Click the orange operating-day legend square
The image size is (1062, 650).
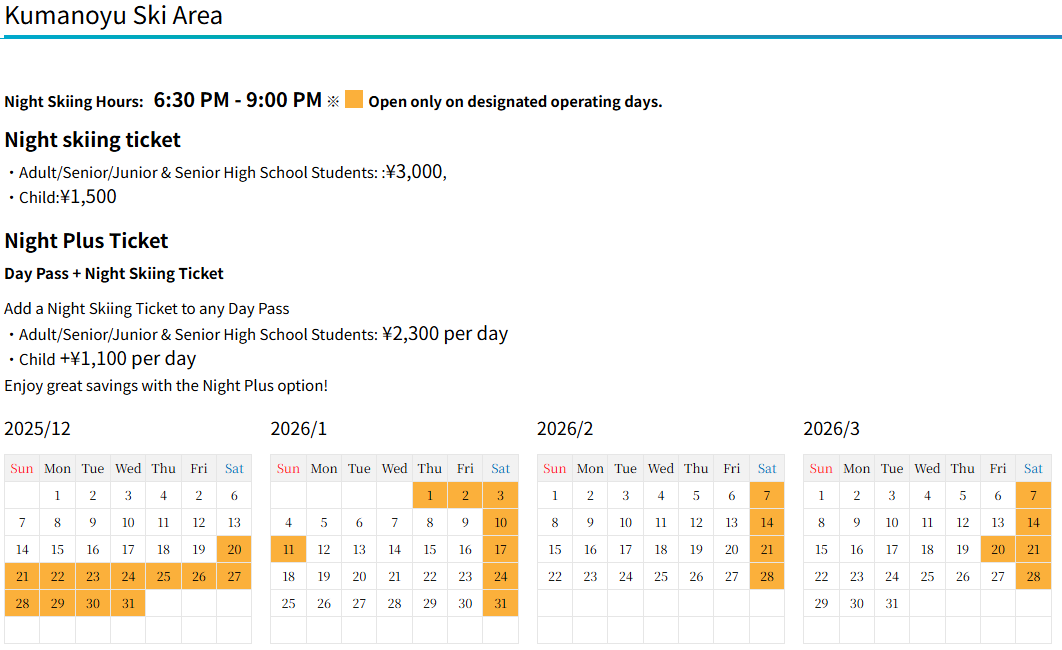coord(354,100)
